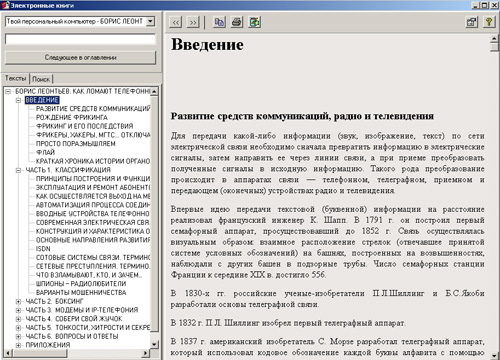
Task: Expand the ПРИЛОЖЕНИЯ node
Action: 19,345
